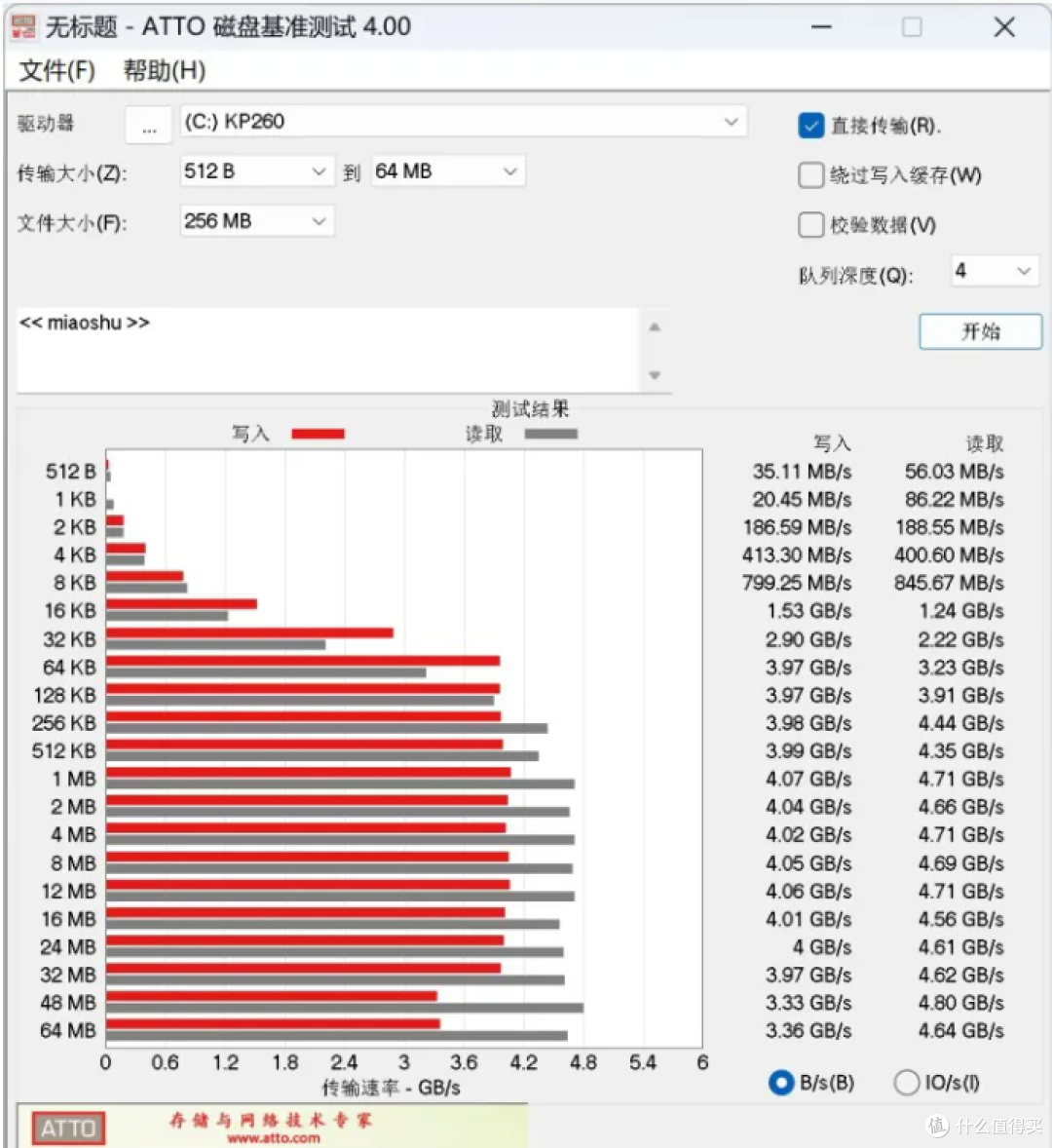The image size is (1052, 1148).
Task: Maximize the ATTO window
Action: pyautogui.click(x=912, y=27)
